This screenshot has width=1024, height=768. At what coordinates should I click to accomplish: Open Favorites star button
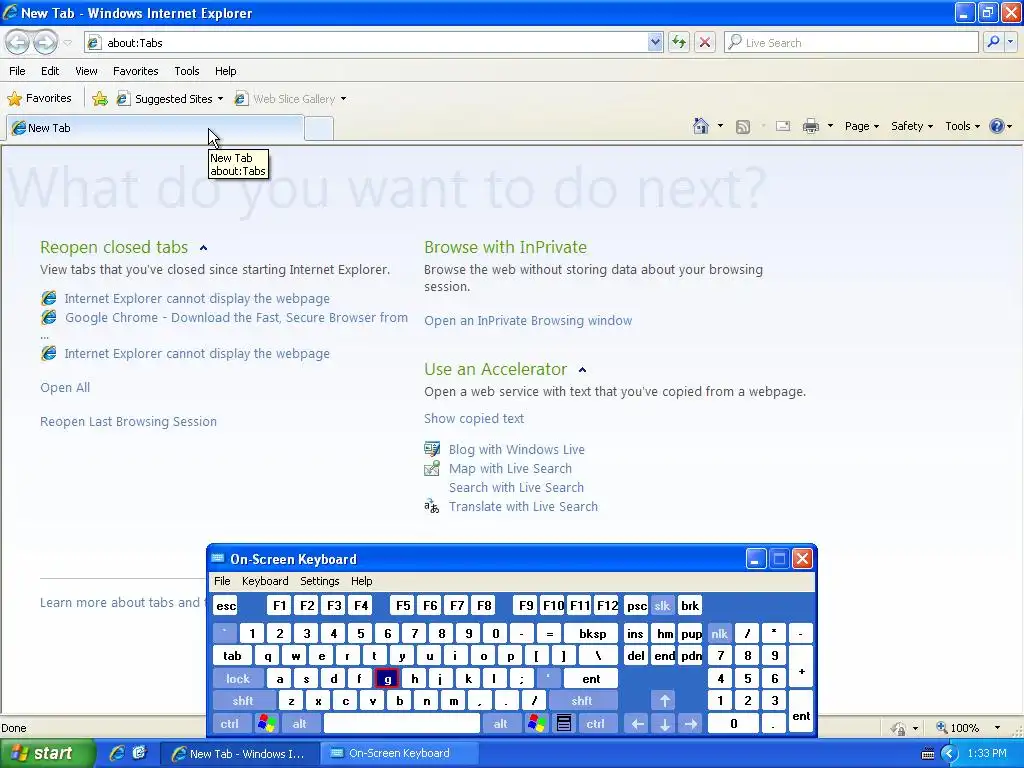(40, 99)
